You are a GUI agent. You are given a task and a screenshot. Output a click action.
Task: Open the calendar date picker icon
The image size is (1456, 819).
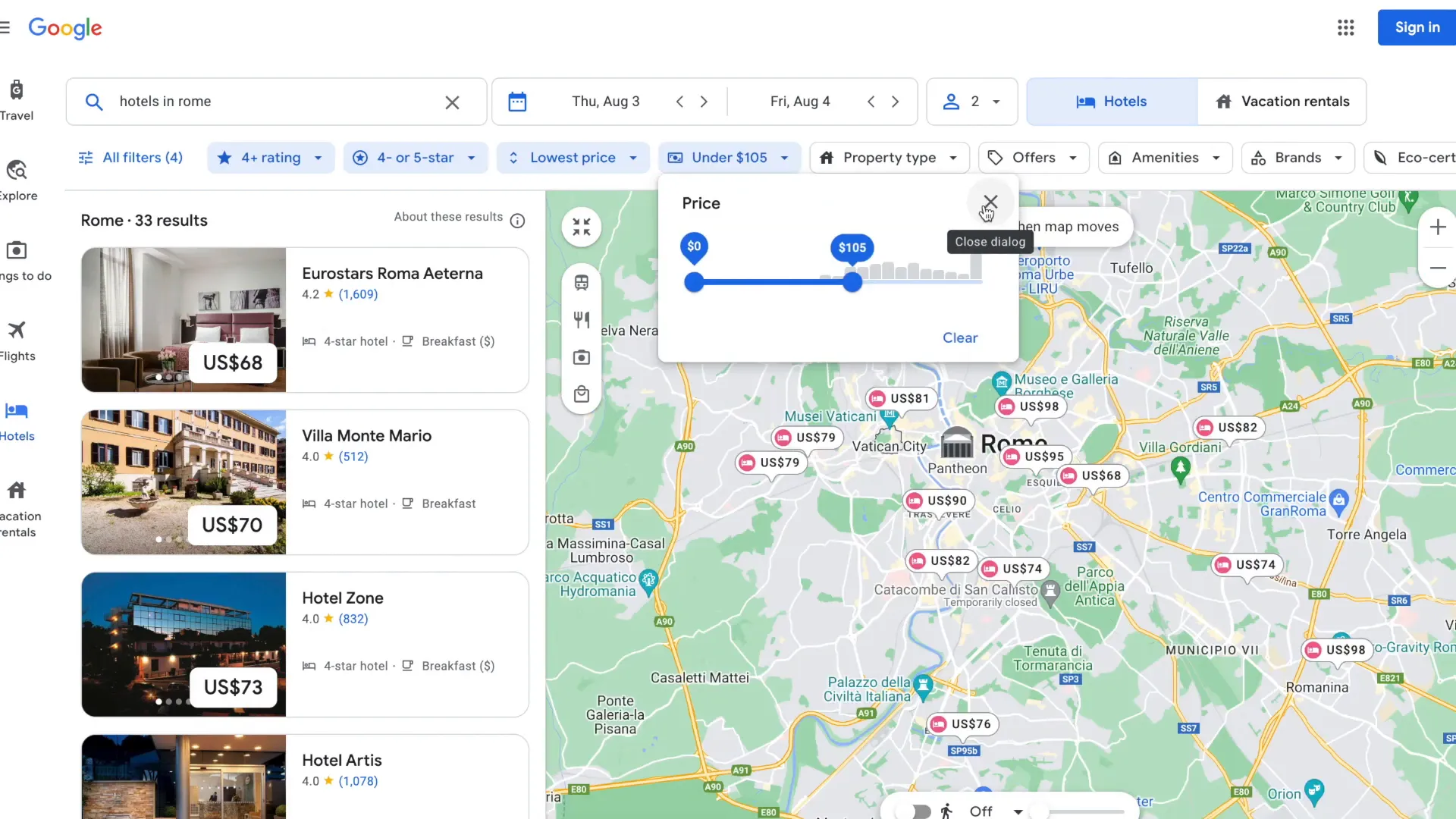[x=517, y=102]
